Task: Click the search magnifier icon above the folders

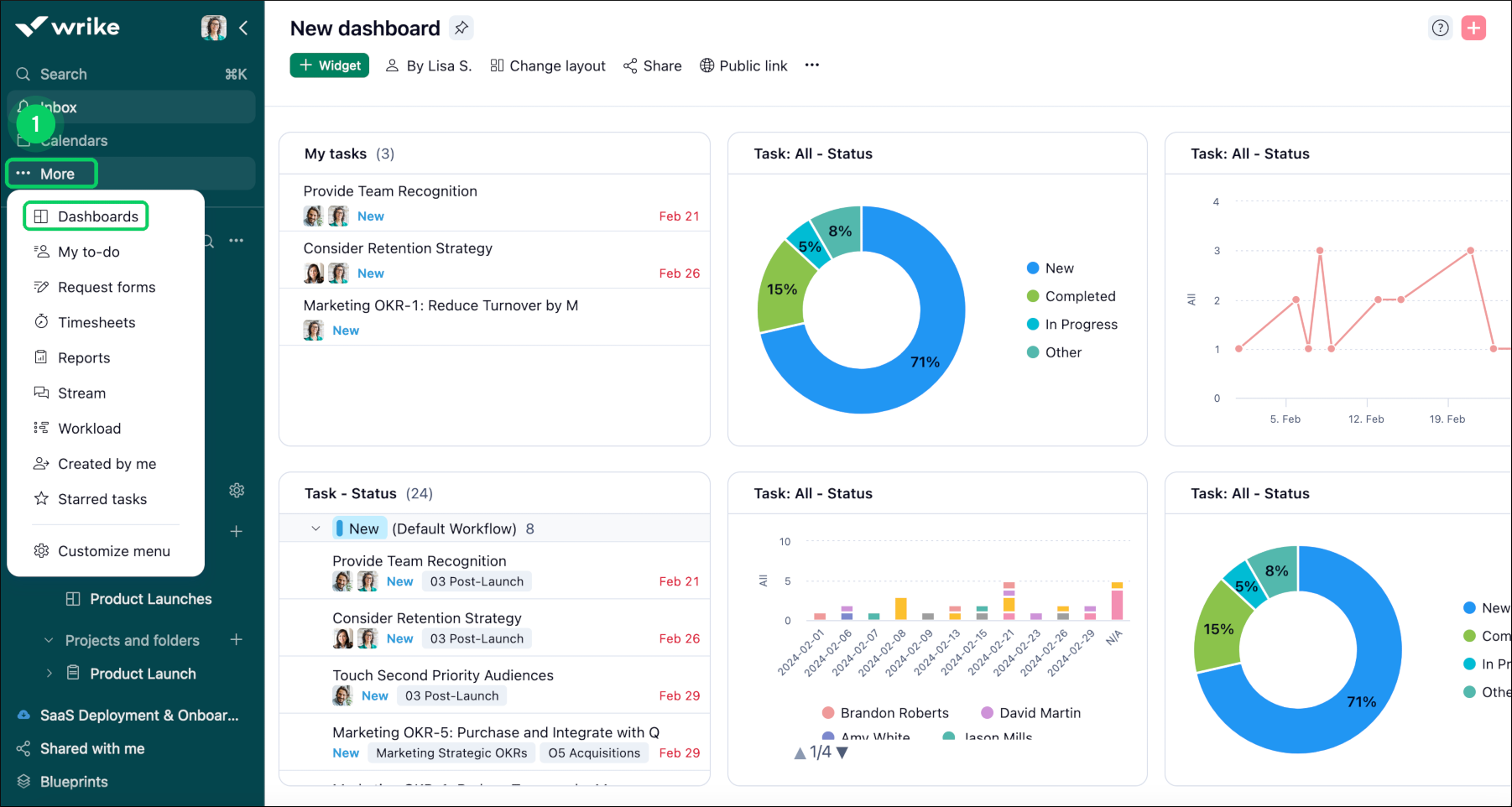Action: pyautogui.click(x=206, y=240)
